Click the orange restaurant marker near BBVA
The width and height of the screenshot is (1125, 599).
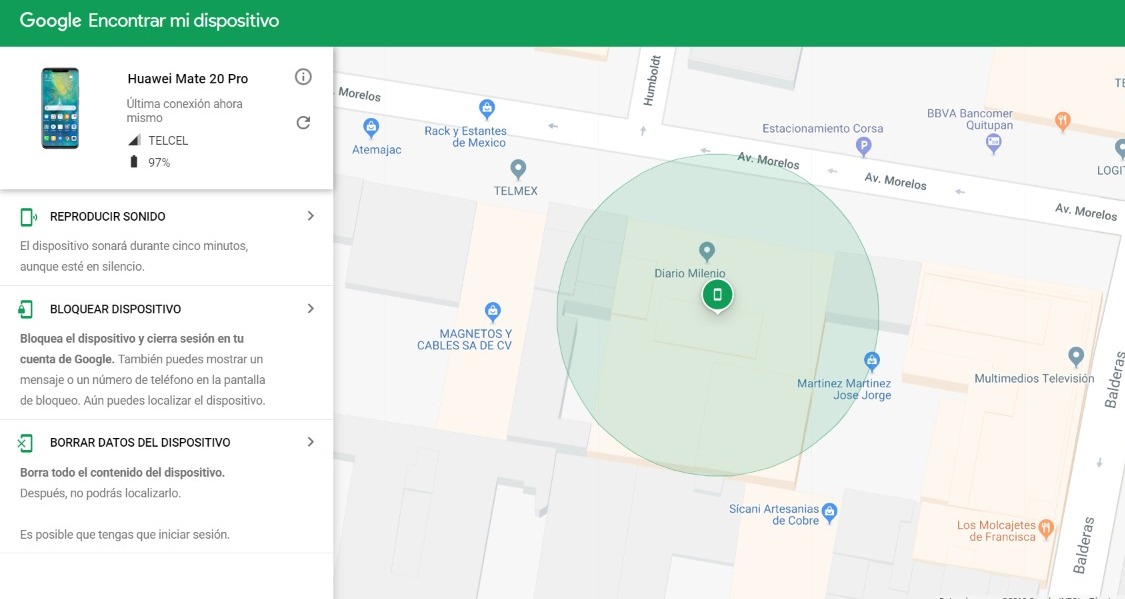[1063, 121]
